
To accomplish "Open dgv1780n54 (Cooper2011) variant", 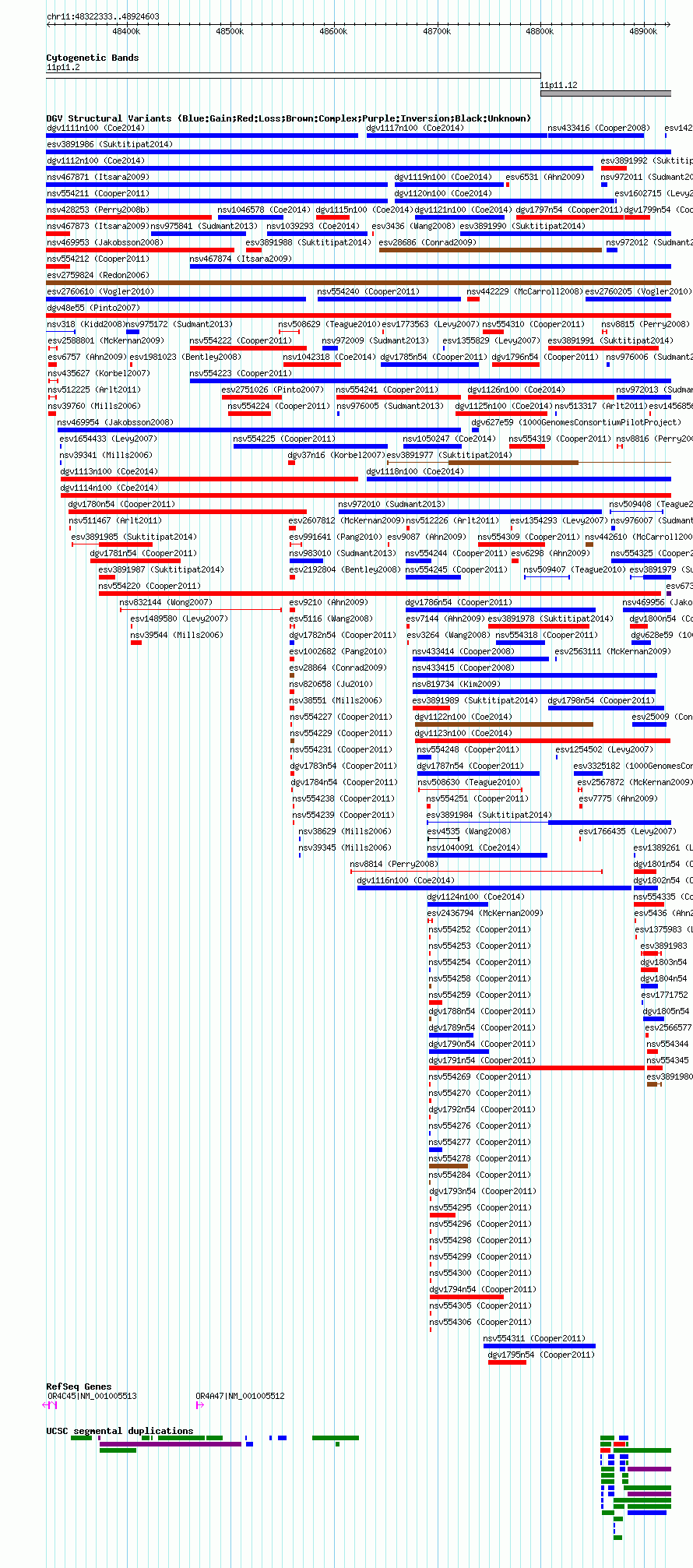I will [187, 512].
